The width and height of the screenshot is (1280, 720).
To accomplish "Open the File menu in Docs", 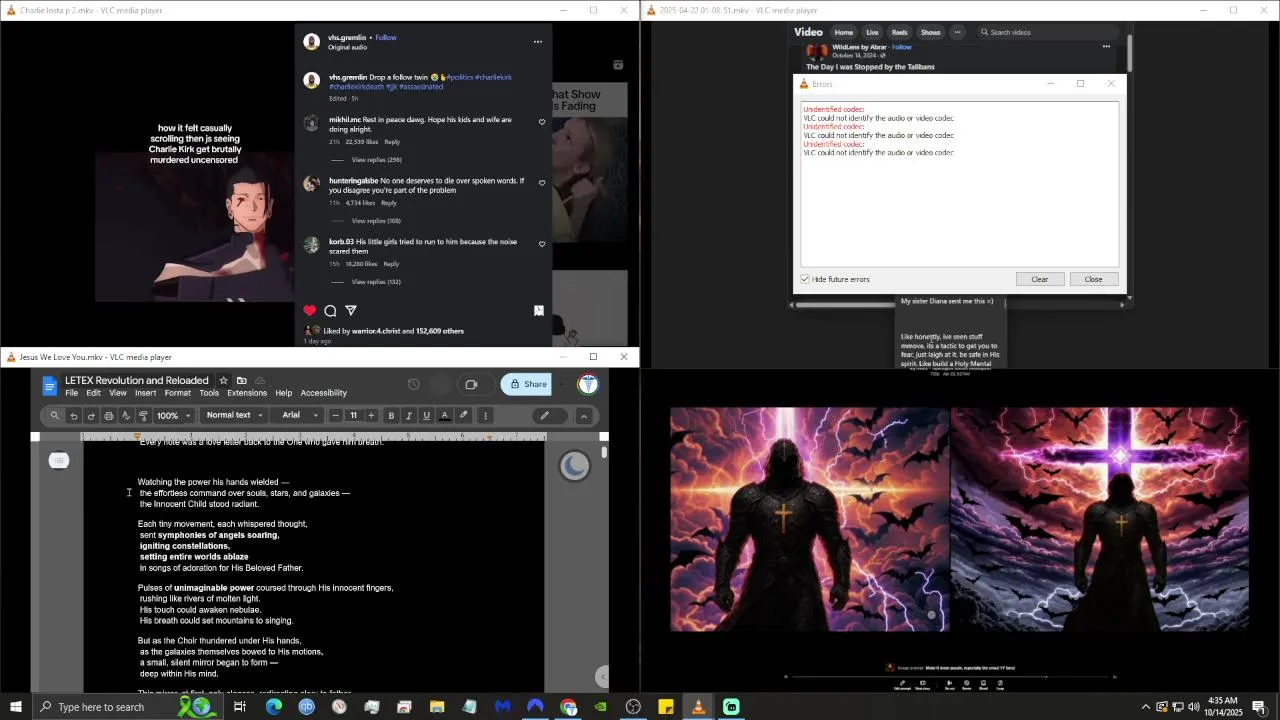I will (72, 393).
